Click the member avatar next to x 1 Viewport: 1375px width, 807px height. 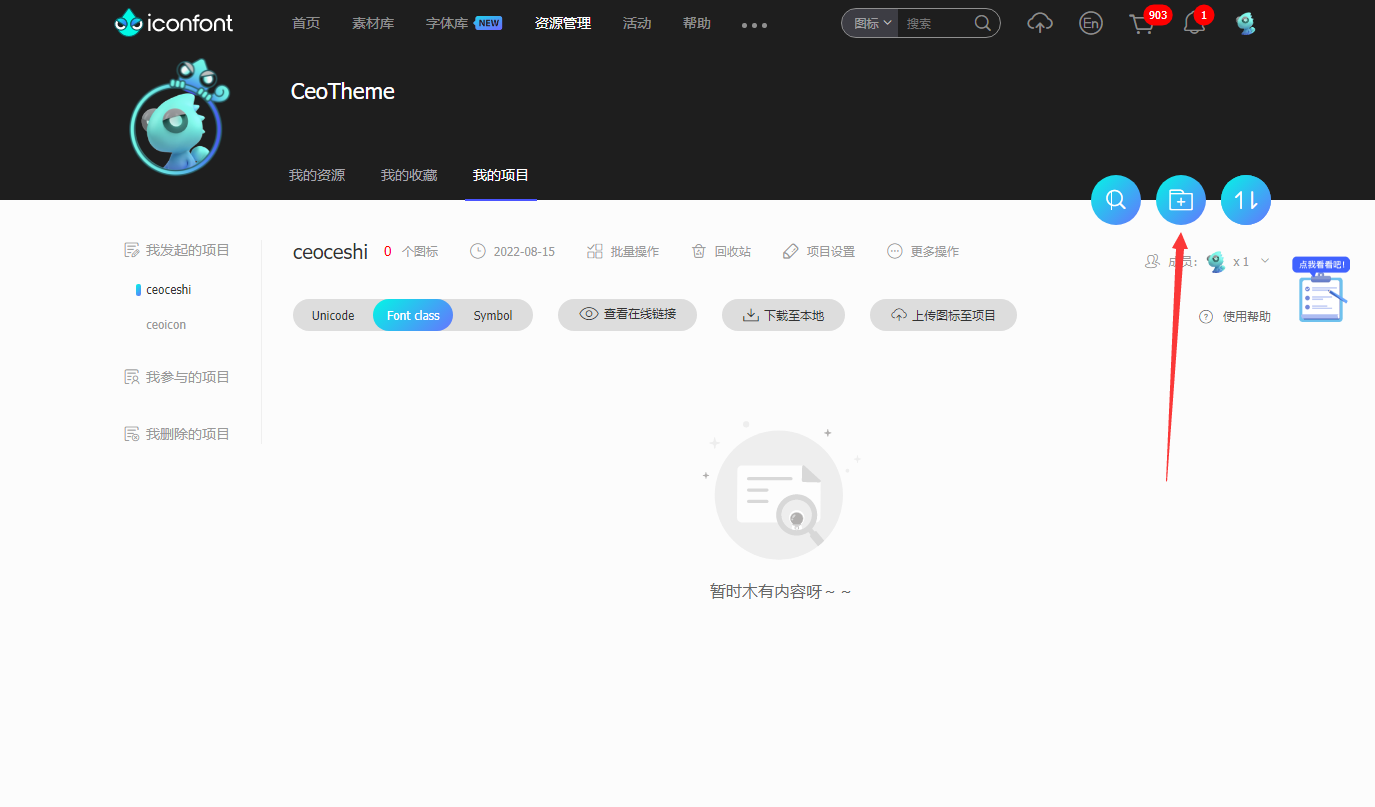tap(1216, 262)
